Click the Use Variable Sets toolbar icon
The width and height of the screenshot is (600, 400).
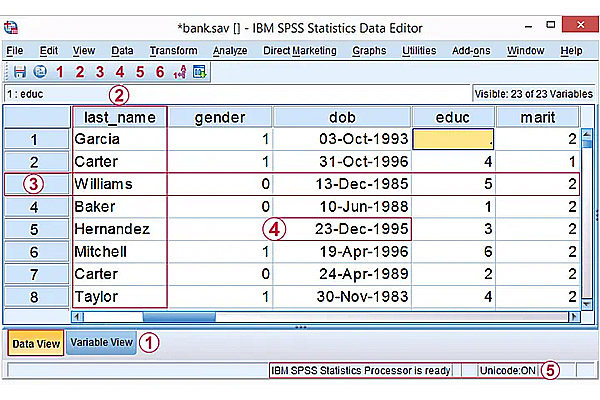pyautogui.click(x=200, y=72)
